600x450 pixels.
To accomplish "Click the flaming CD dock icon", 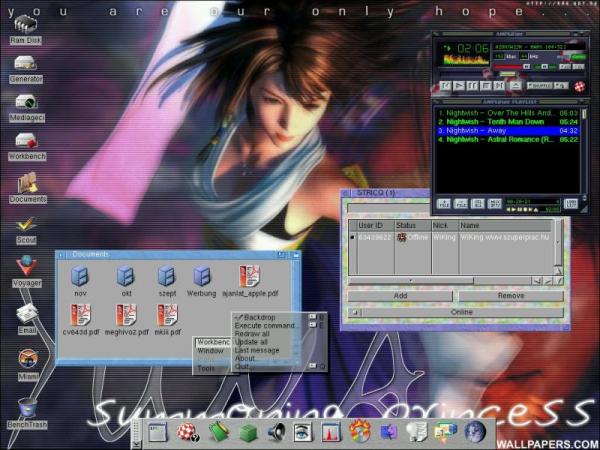I will point(360,431).
